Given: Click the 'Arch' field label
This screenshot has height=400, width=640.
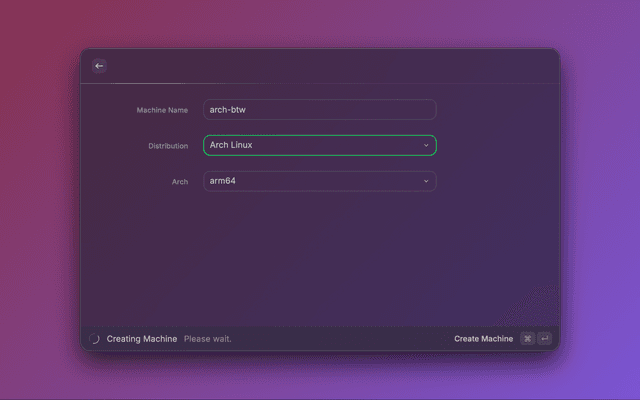Looking at the screenshot, I should tap(179, 182).
